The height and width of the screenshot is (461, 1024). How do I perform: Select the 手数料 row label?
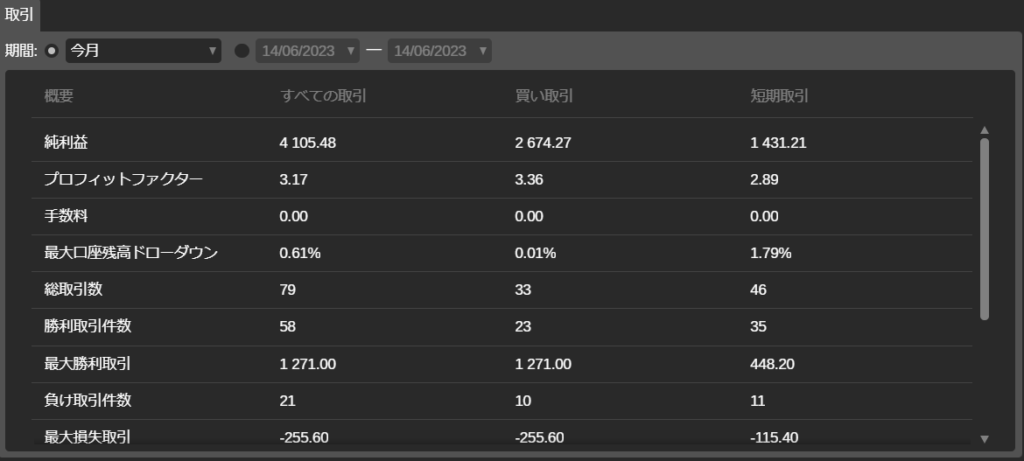[66, 216]
